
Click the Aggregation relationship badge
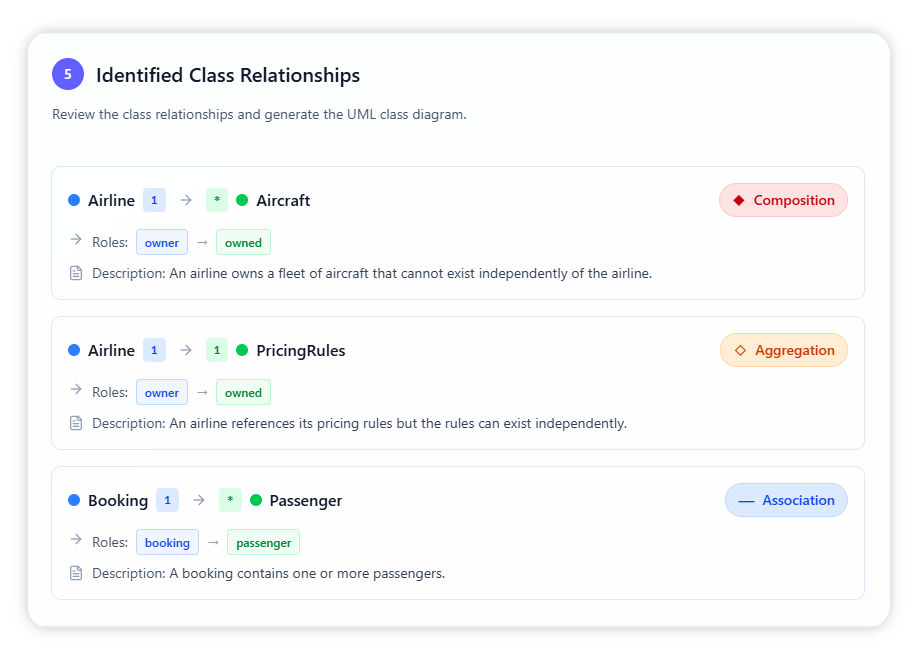click(x=783, y=350)
